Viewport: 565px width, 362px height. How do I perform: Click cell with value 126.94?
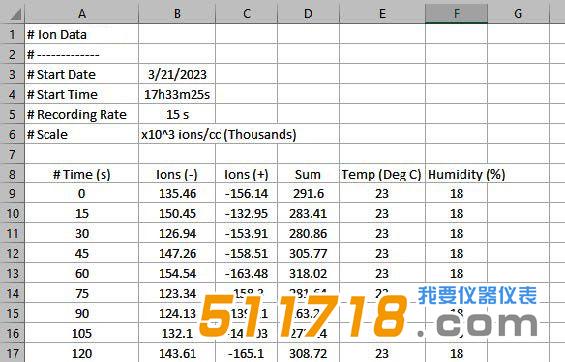tap(177, 233)
